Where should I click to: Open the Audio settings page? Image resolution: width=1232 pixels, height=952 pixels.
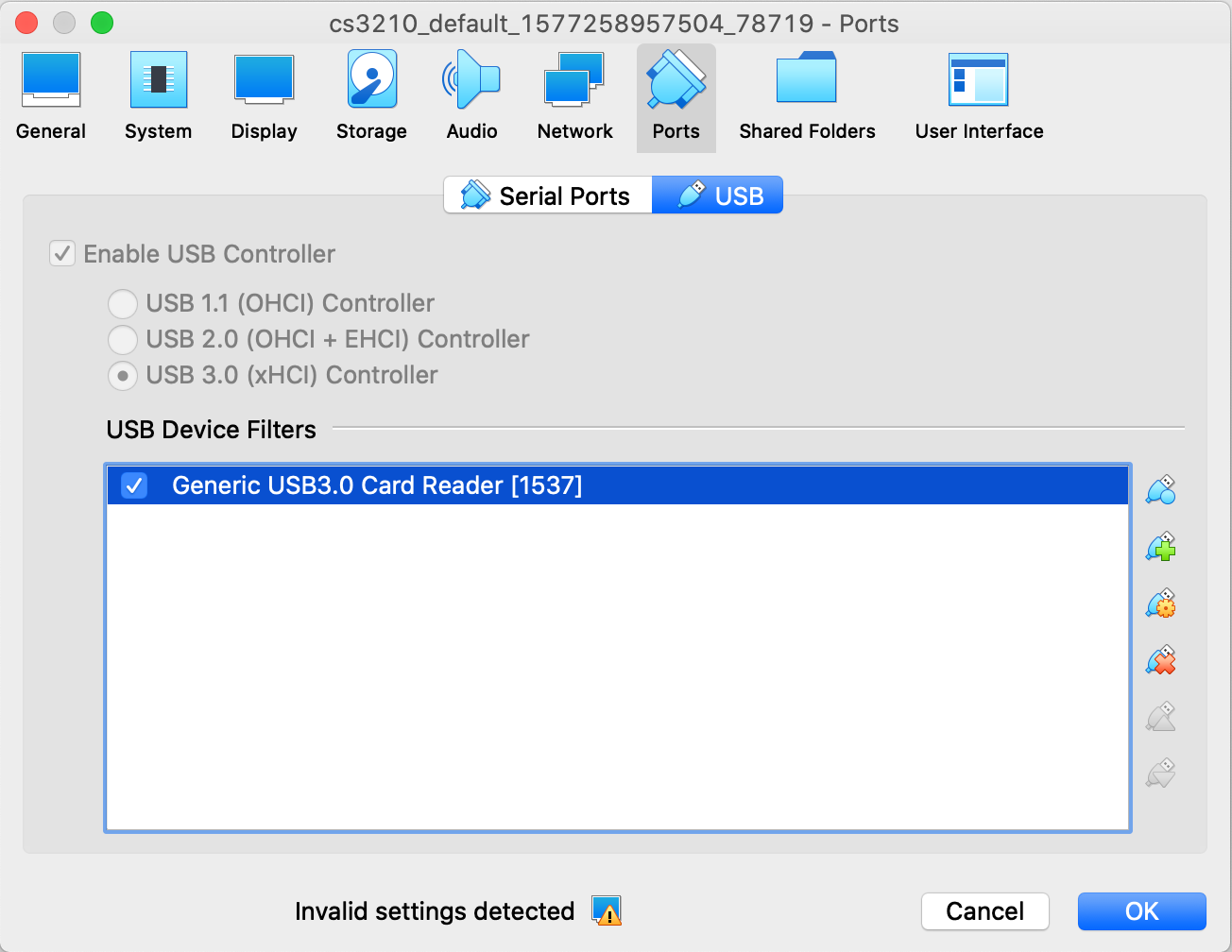471,94
